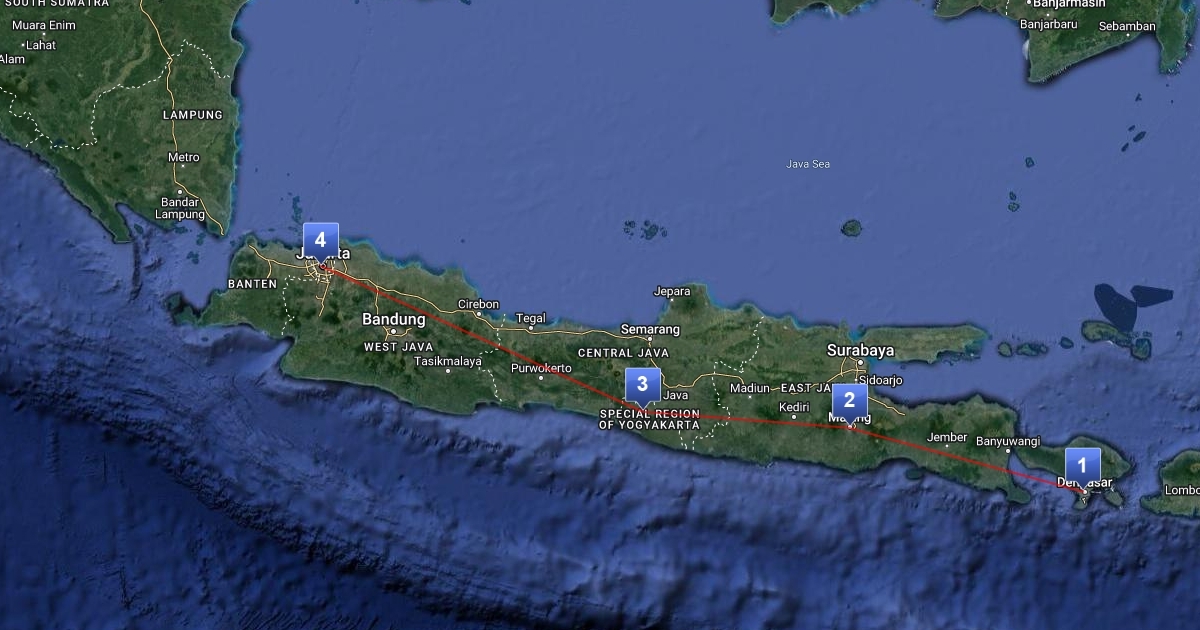Click map marker number 4 at Jakarta

pyautogui.click(x=320, y=240)
